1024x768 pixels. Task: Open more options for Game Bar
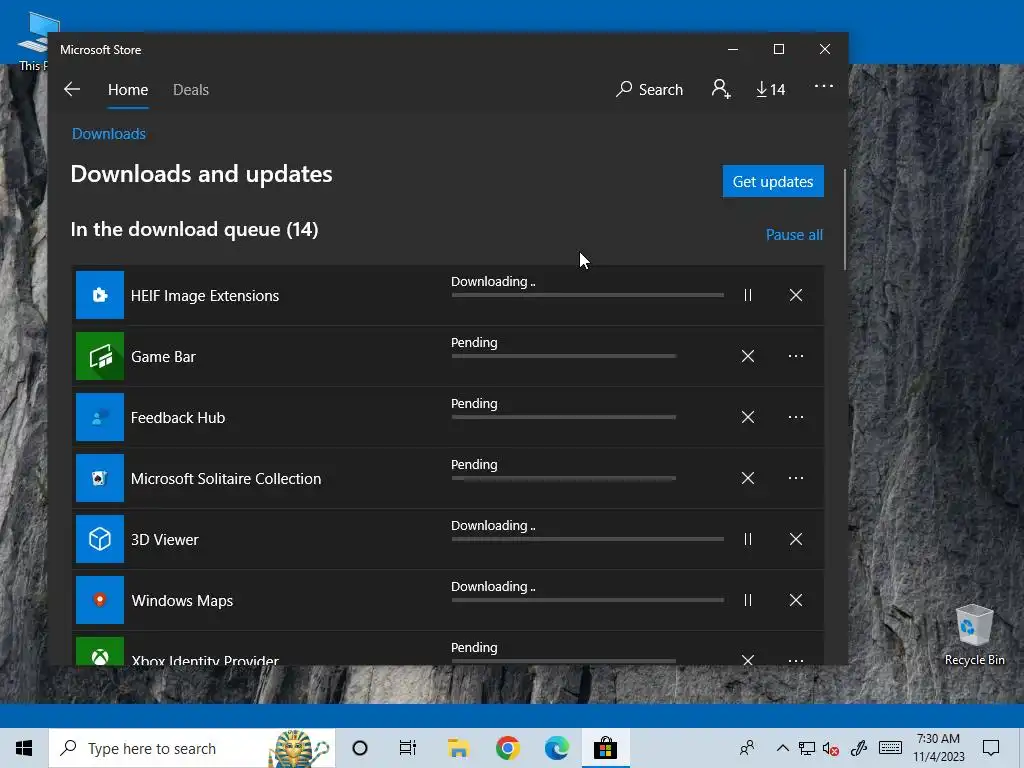795,356
